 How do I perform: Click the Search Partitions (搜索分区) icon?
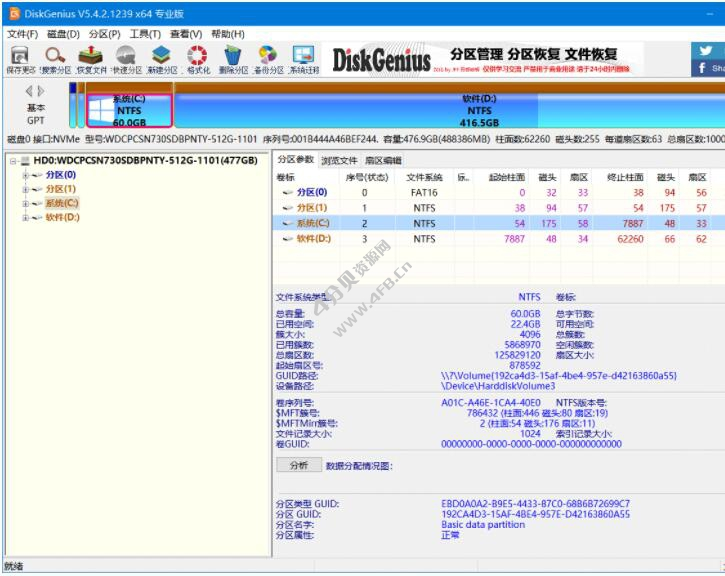point(56,58)
